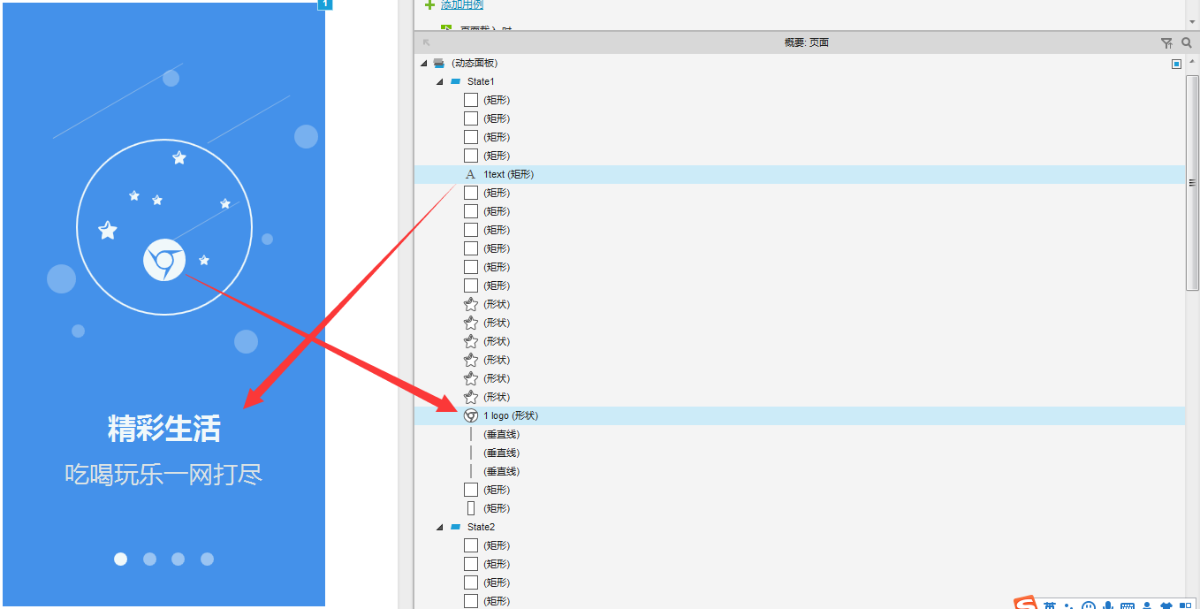This screenshot has height=609, width=1200.
Task: Select the 精彩生活 heading on the canvas
Action: (164, 429)
